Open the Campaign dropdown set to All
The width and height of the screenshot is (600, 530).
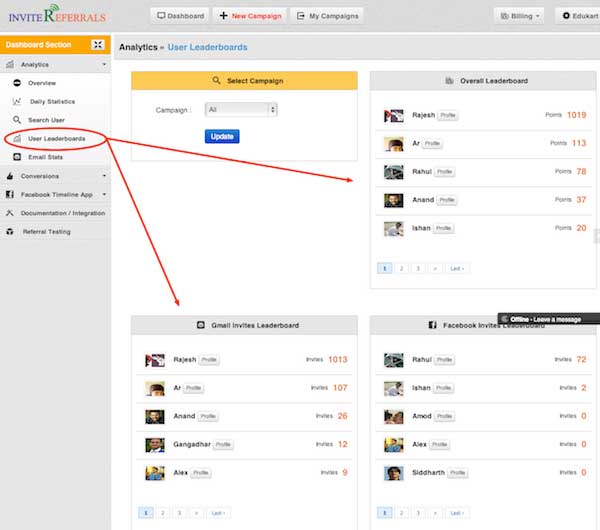click(241, 109)
